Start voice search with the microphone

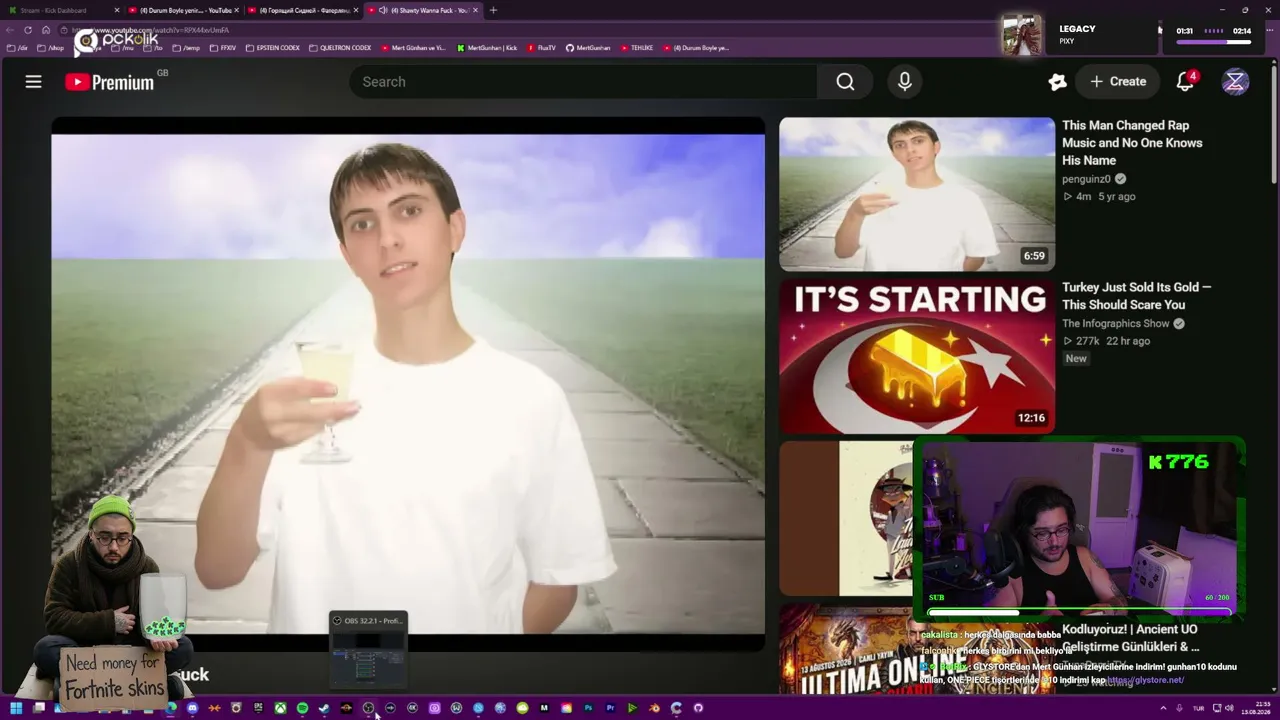click(x=904, y=82)
